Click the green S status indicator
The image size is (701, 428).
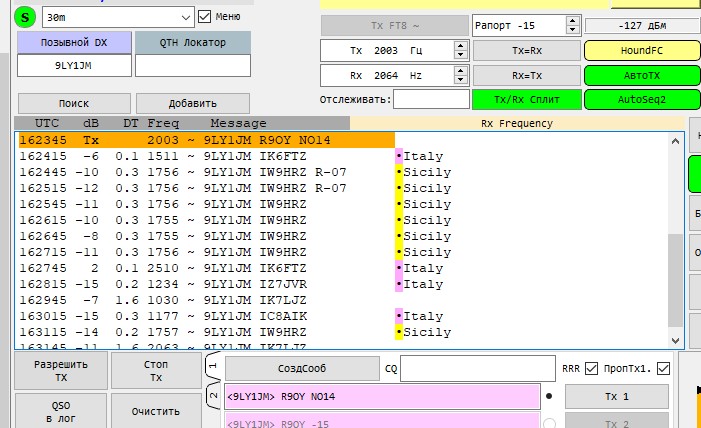click(x=27, y=17)
